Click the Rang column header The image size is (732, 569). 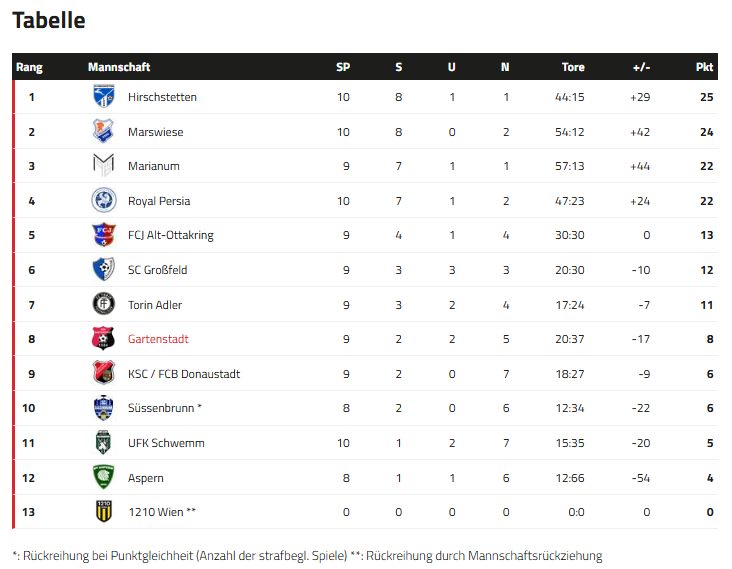[x=29, y=67]
